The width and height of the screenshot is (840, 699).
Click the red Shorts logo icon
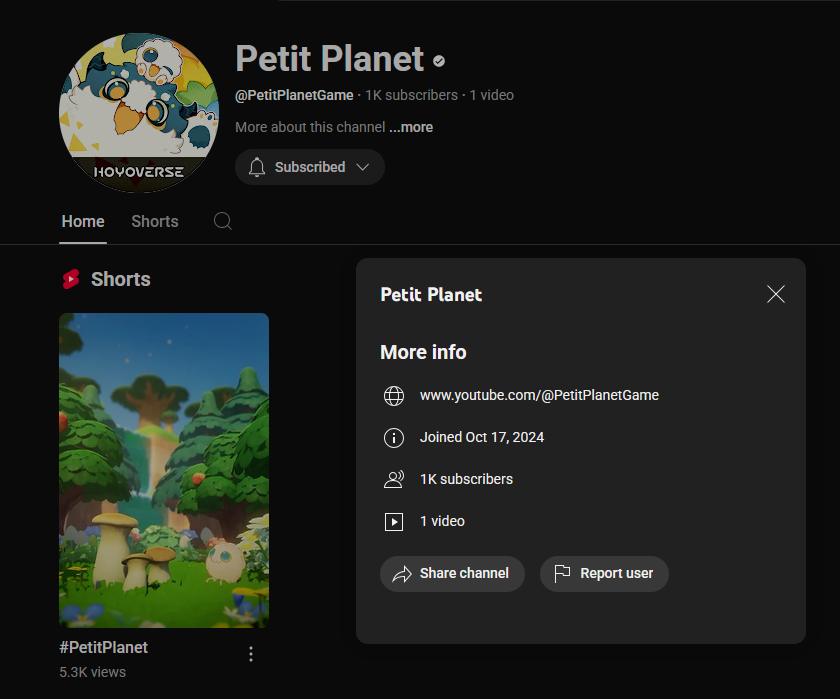[71, 279]
